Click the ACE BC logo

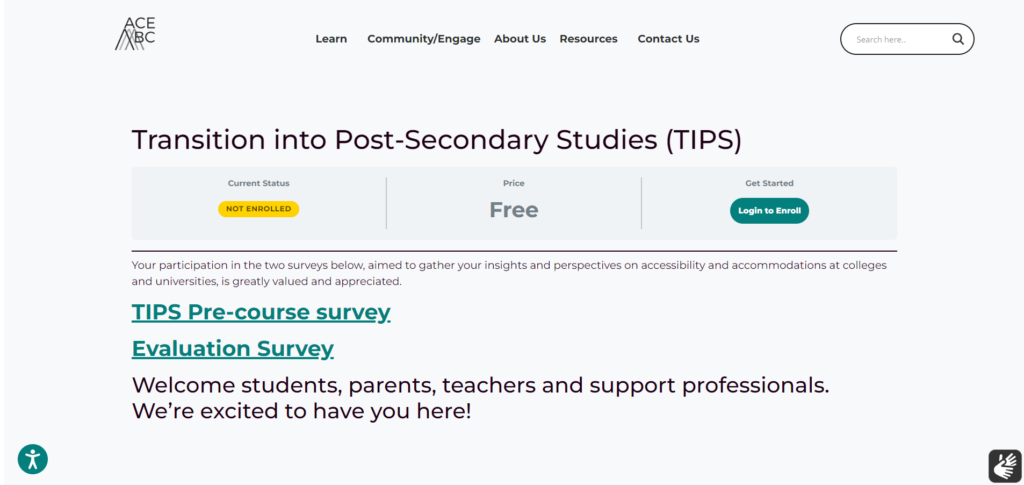pos(135,33)
